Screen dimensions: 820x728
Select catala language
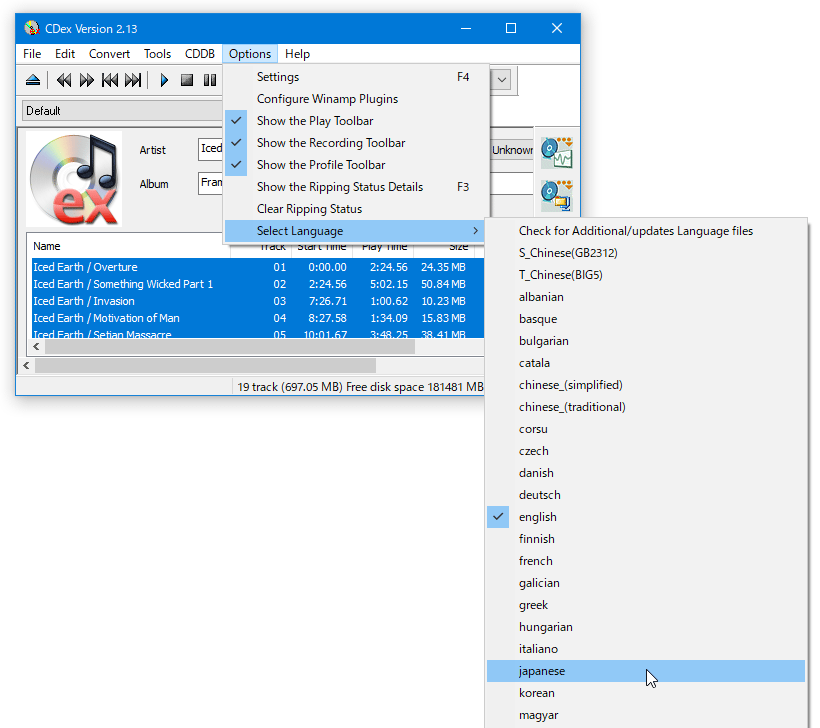pos(646,362)
